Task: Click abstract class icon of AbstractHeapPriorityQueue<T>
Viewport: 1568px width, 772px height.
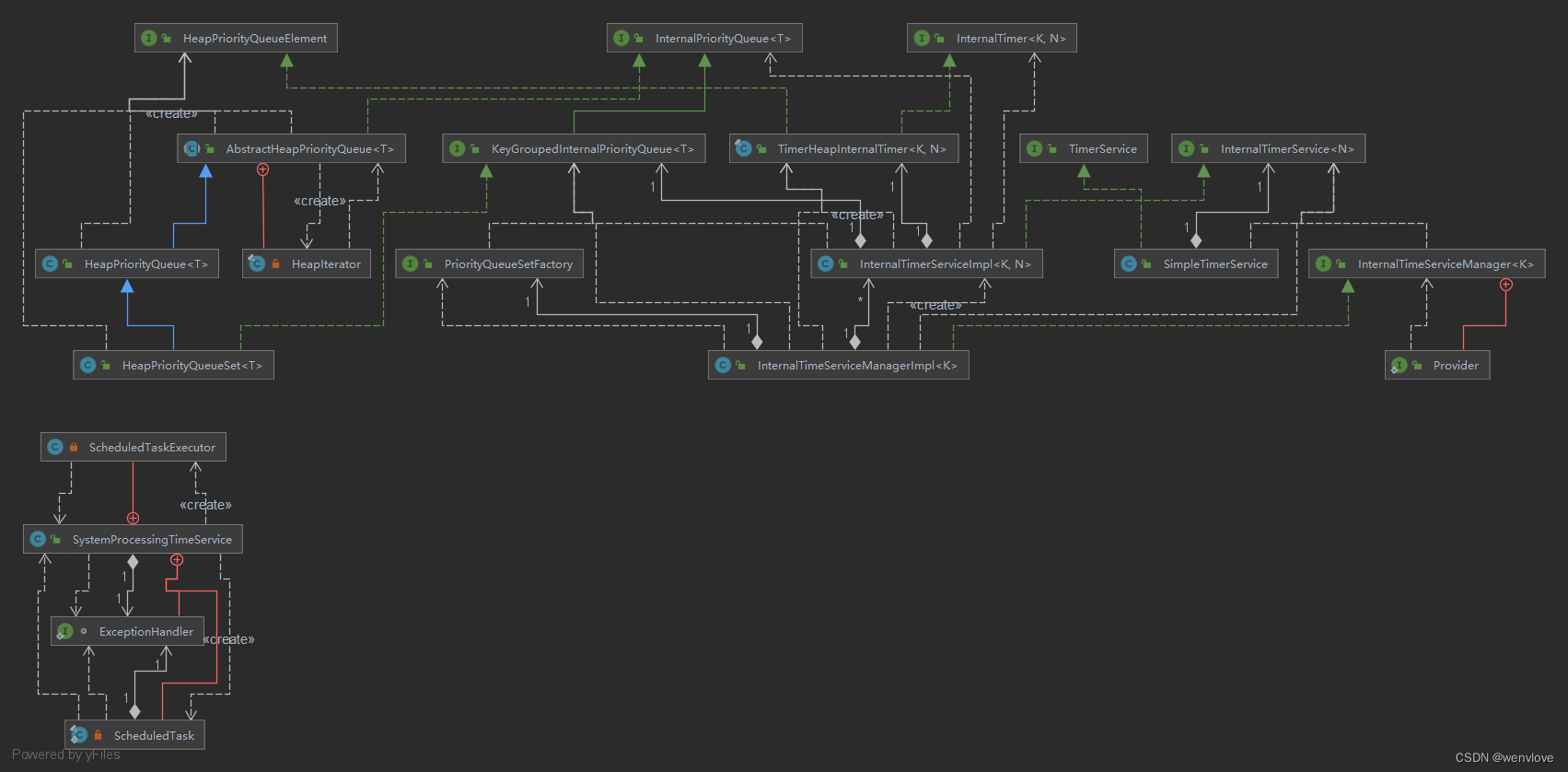Action: (x=192, y=148)
